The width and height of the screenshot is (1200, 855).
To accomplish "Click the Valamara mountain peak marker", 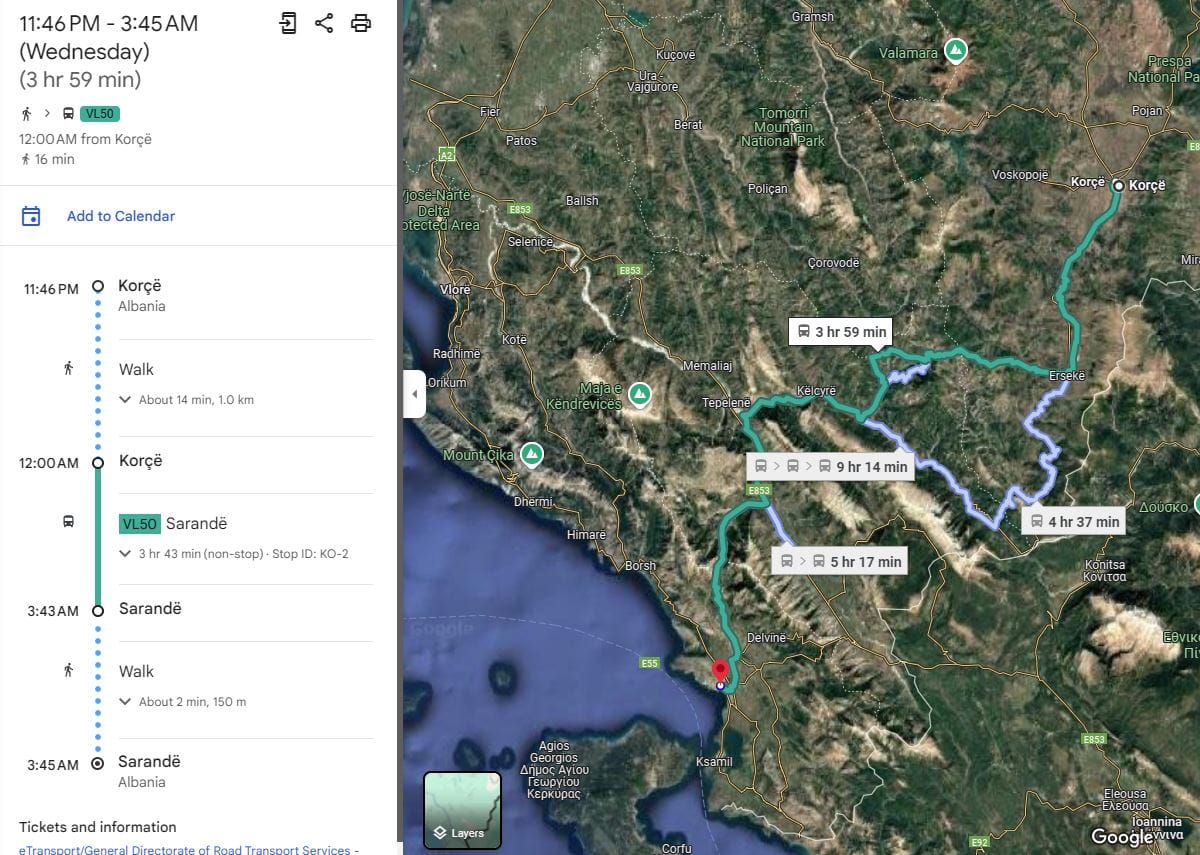I will [x=956, y=50].
